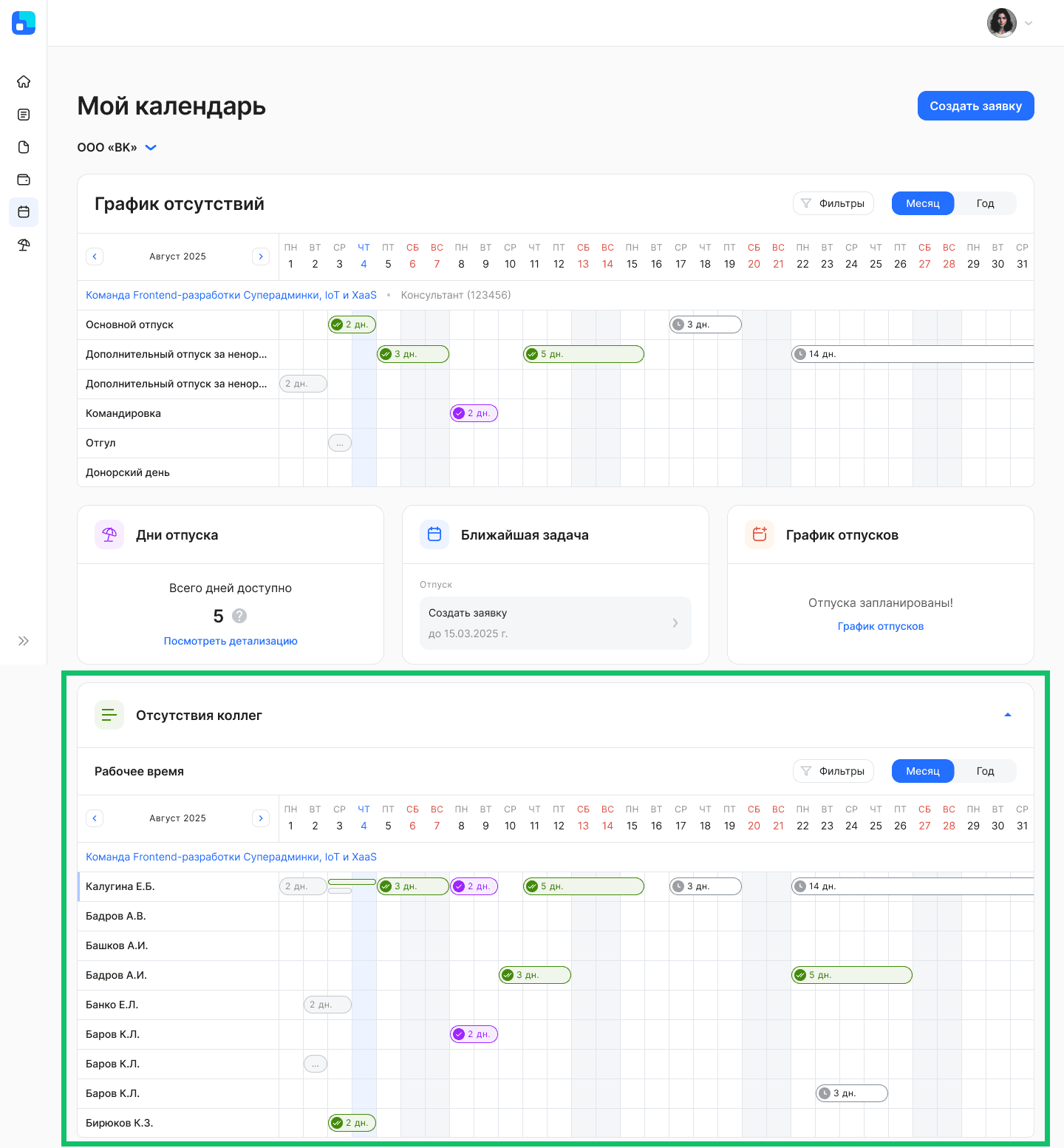Switch absence schedule to Год view
Viewport: 1064px width, 1148px height.
click(985, 203)
